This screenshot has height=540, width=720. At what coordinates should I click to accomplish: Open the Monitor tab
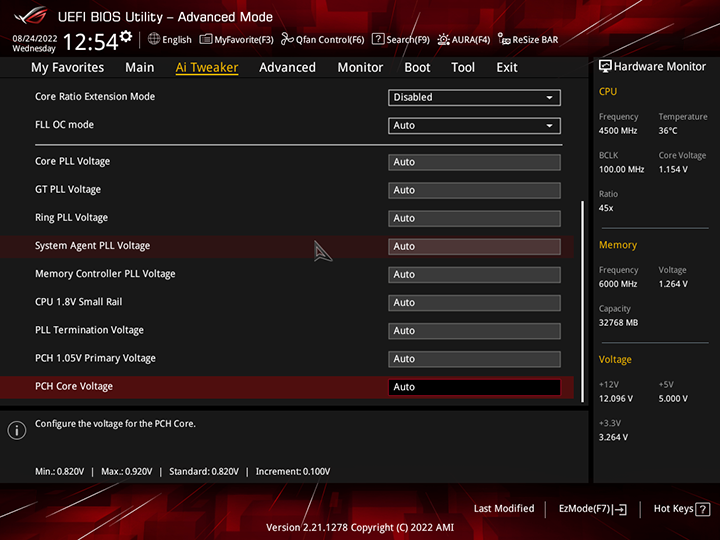360,68
